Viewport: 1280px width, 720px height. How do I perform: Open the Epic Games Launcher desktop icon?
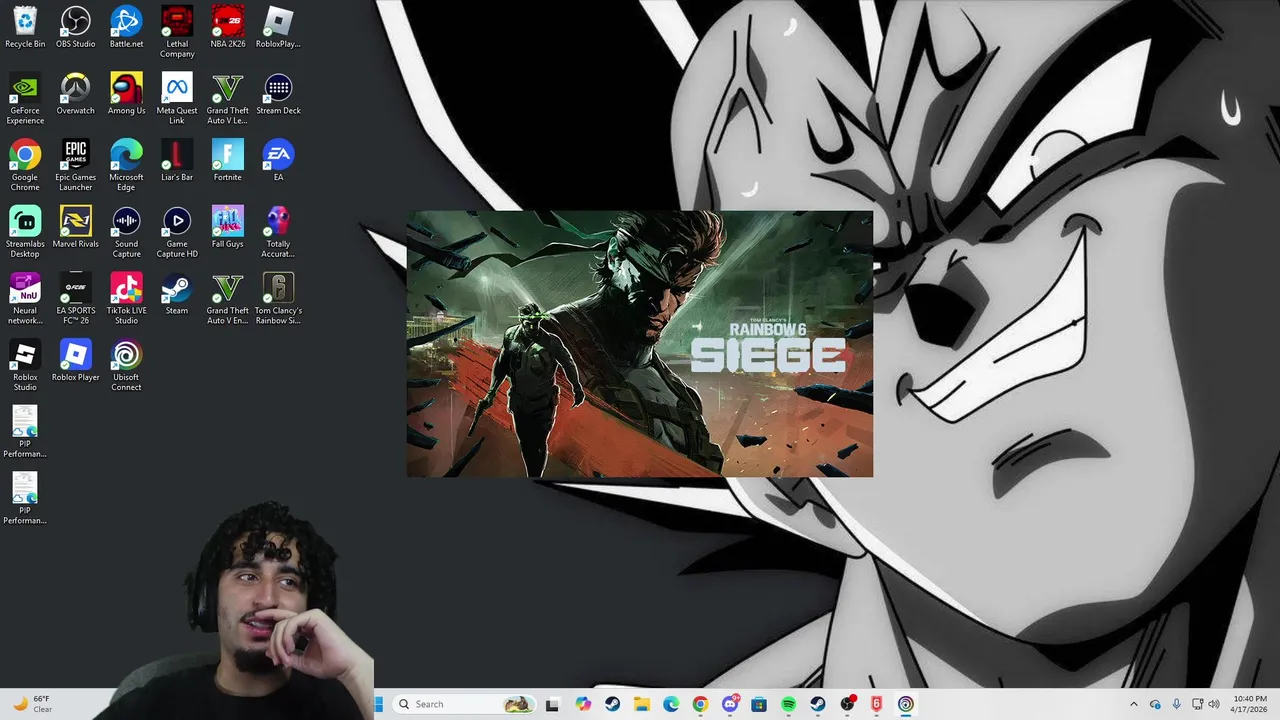tap(76, 166)
